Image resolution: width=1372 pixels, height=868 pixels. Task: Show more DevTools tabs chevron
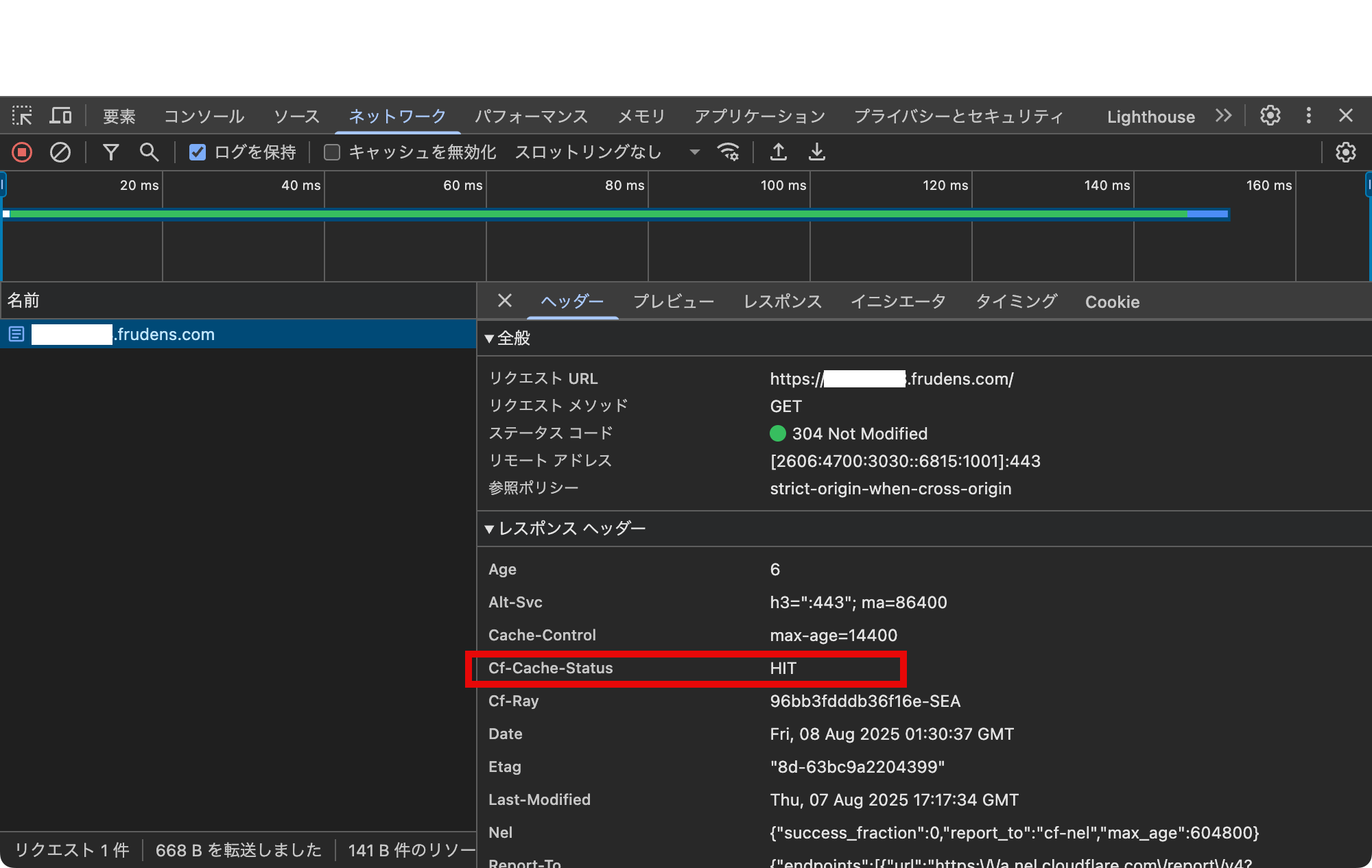click(x=1223, y=115)
